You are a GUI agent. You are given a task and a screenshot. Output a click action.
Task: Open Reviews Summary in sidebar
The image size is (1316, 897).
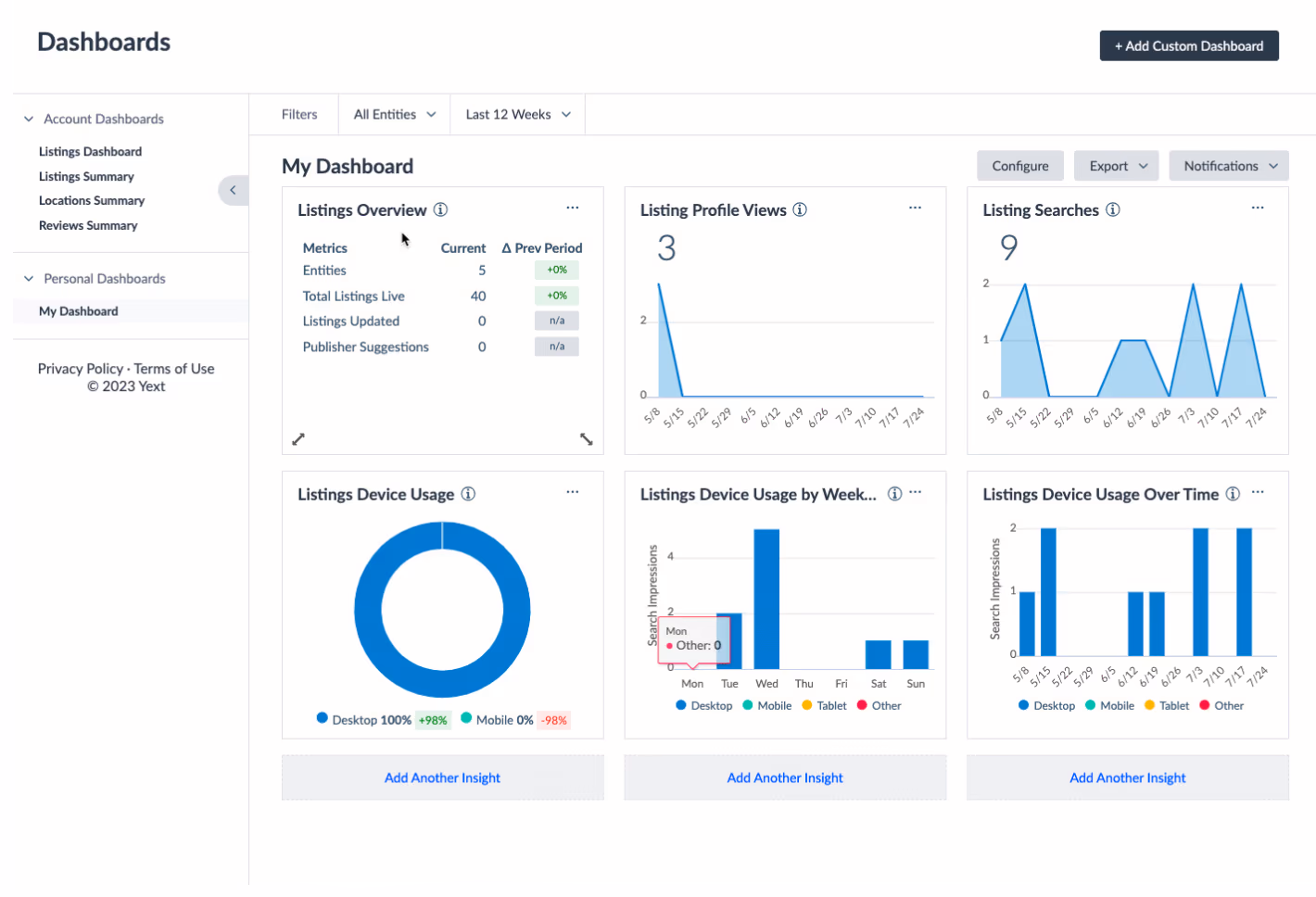[88, 225]
